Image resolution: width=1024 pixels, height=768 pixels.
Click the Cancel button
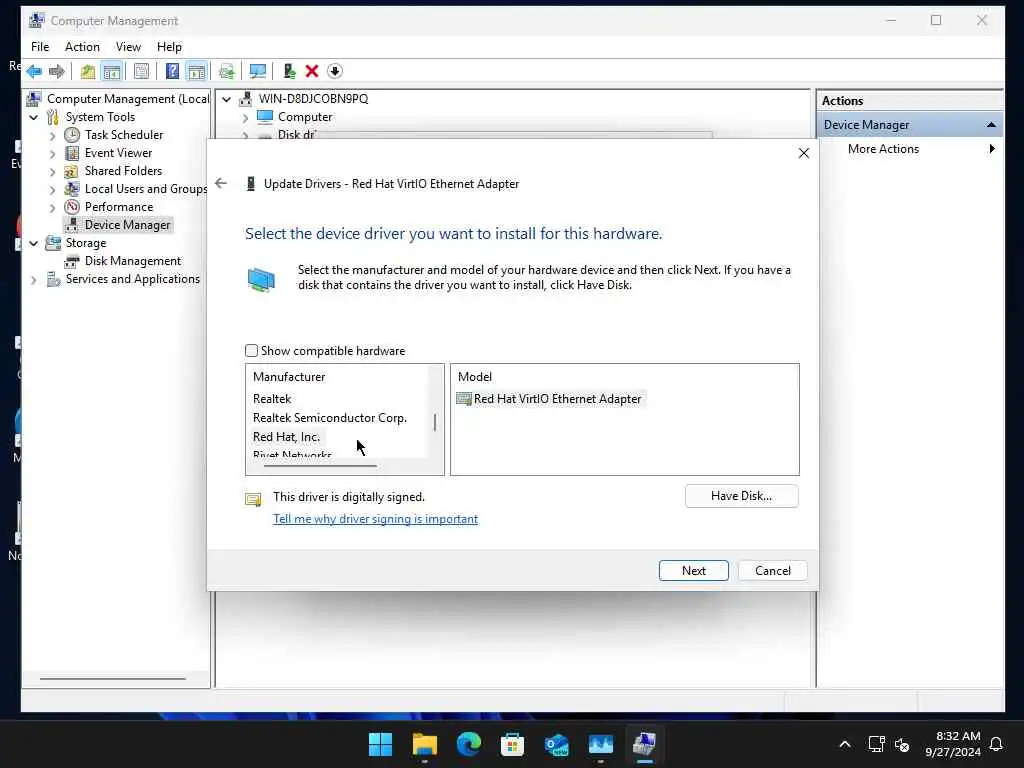(773, 570)
